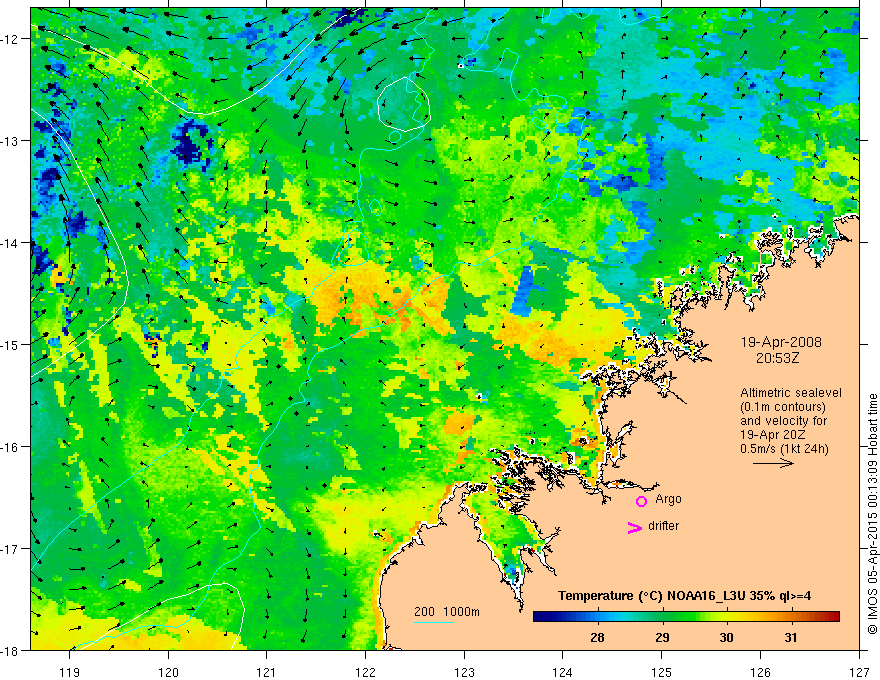Click longitude axis label 119
Viewport: 880px width, 680px height.
point(70,672)
